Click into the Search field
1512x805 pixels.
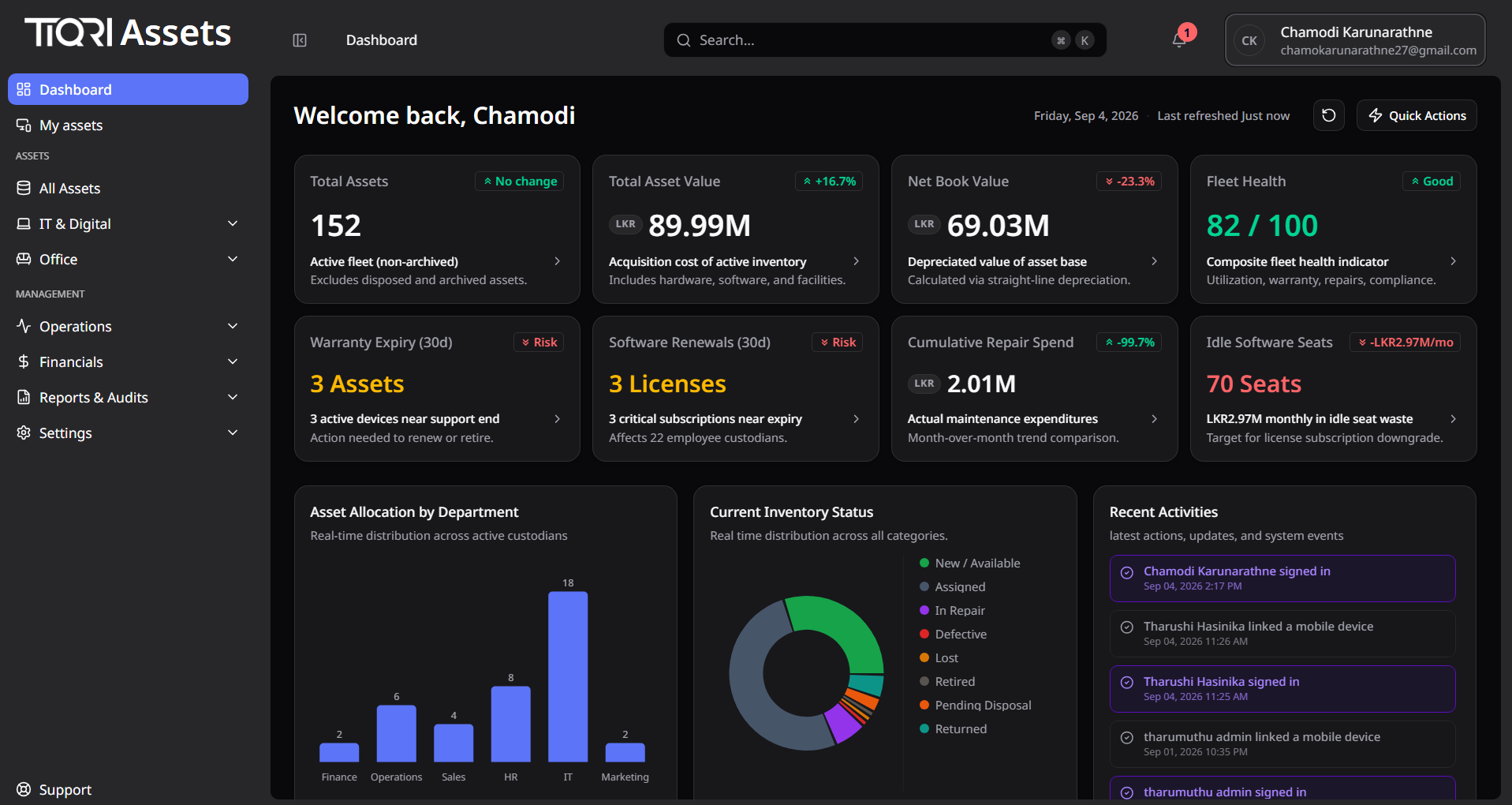[x=885, y=40]
